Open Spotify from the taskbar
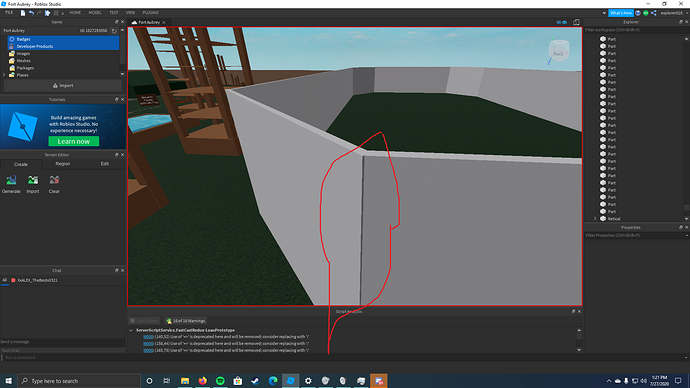The height and width of the screenshot is (388, 690). pos(220,381)
